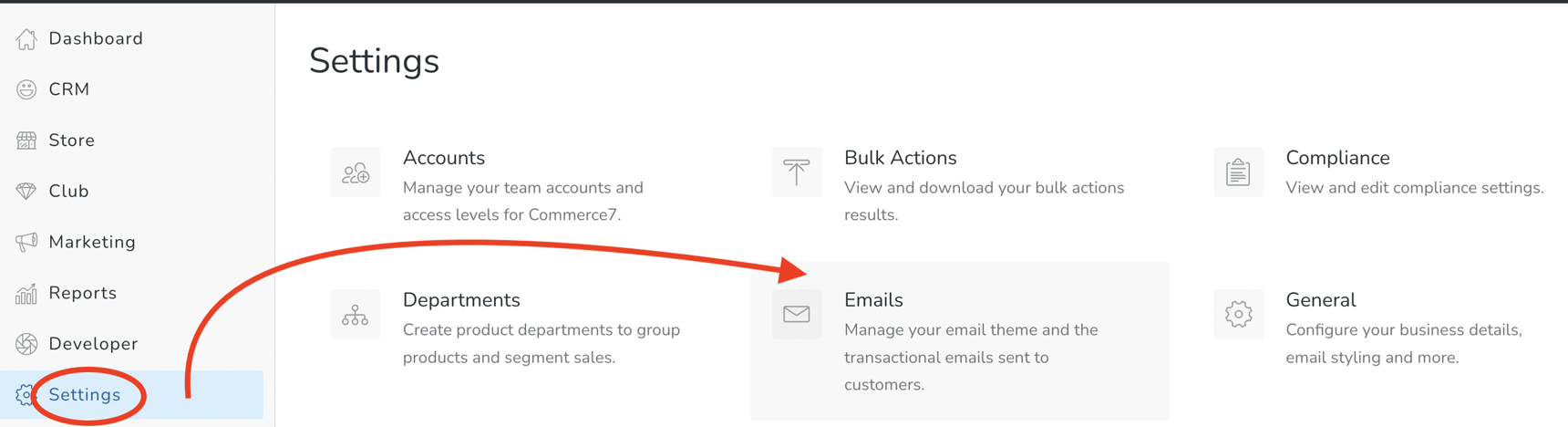Click the General settings gear icon
This screenshot has width=1568, height=427.
coord(1238,315)
